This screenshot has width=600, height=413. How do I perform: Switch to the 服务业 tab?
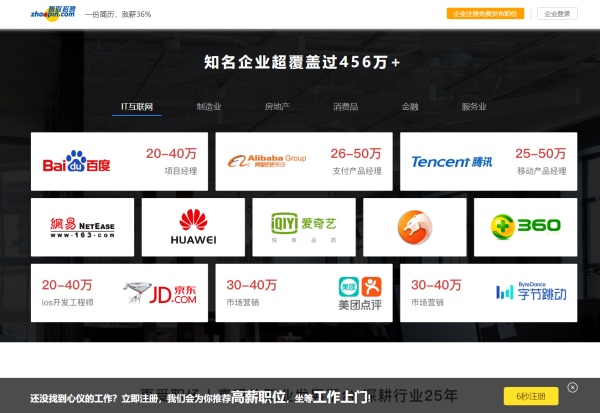(474, 107)
